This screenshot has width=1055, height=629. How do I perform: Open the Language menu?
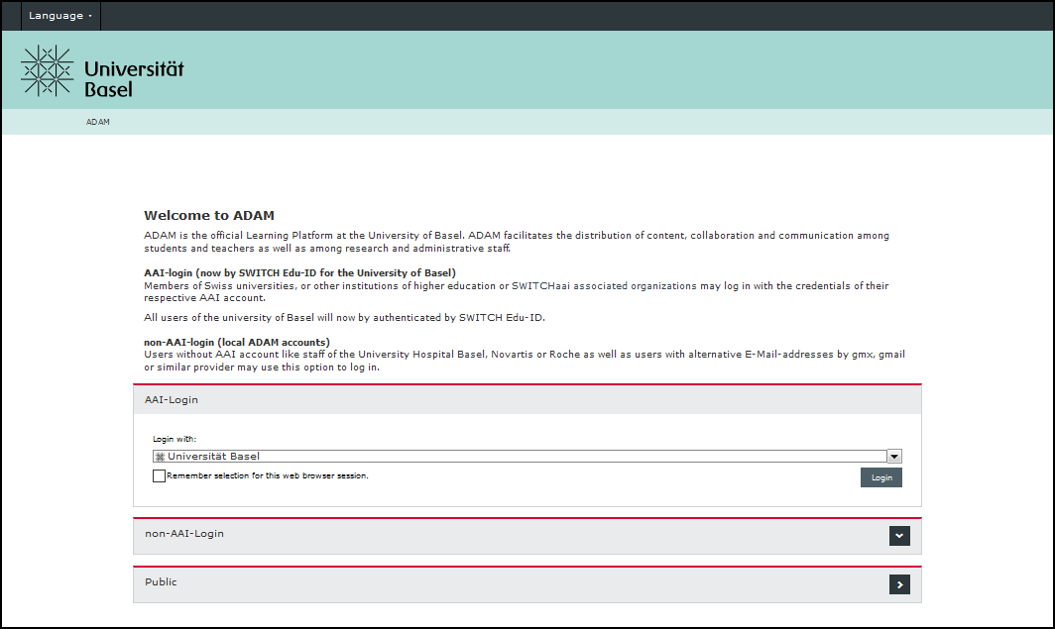click(56, 16)
